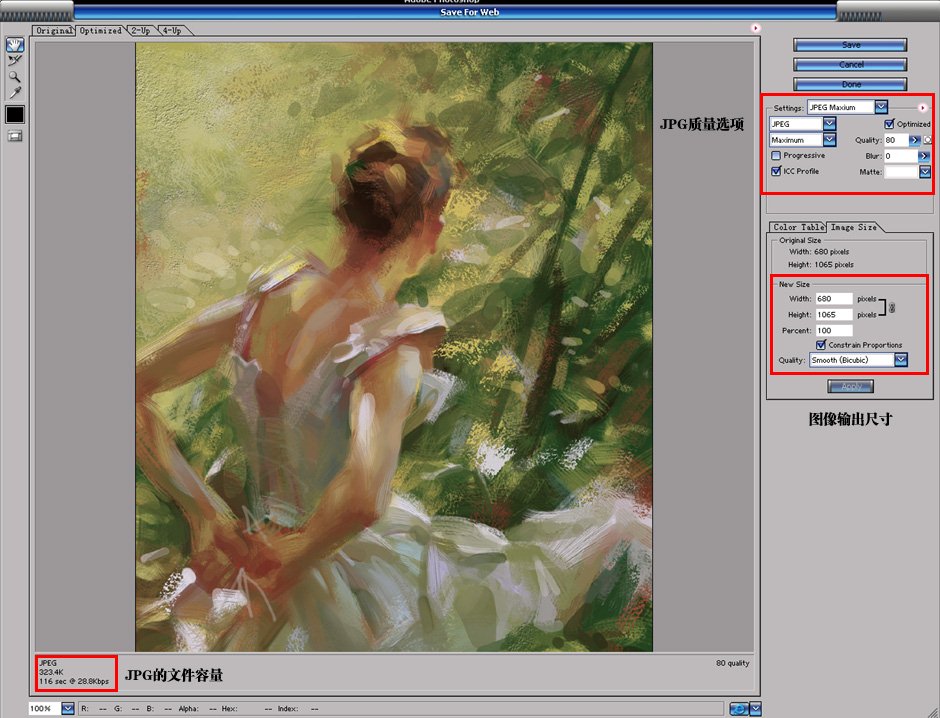Open the Quality slider popup arrow
The image size is (940, 718).
click(x=914, y=140)
